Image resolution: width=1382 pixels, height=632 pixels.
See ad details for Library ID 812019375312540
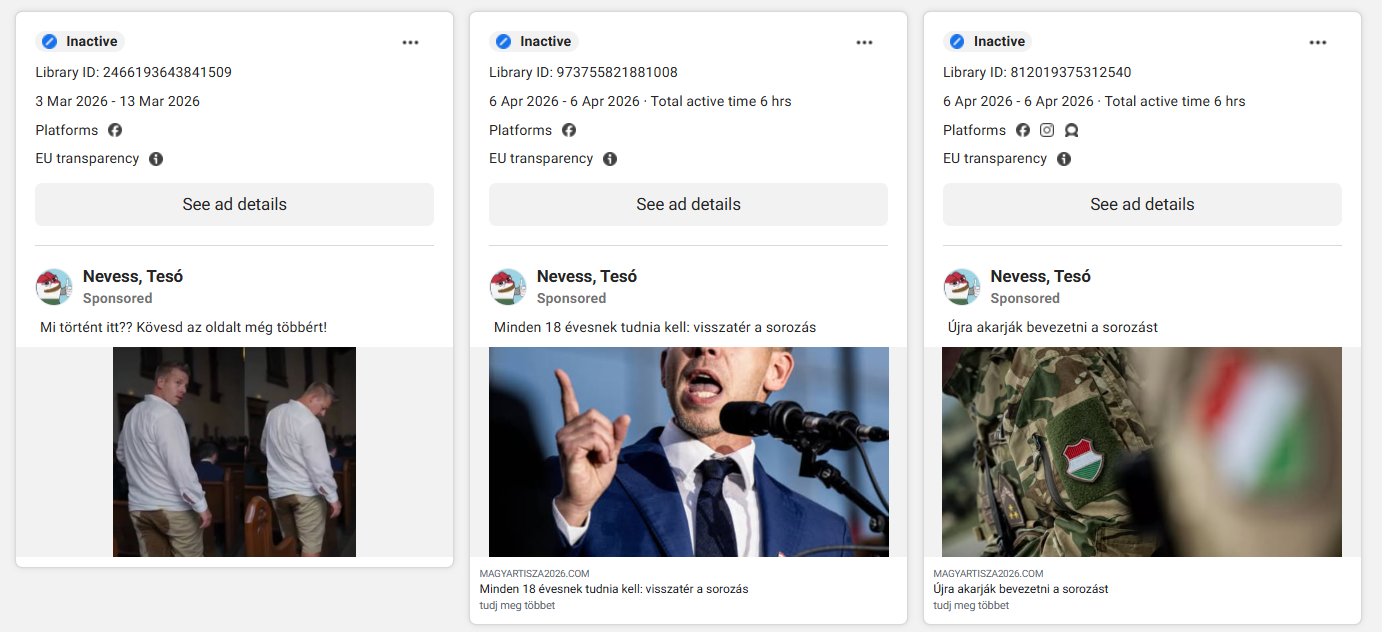click(x=1142, y=204)
